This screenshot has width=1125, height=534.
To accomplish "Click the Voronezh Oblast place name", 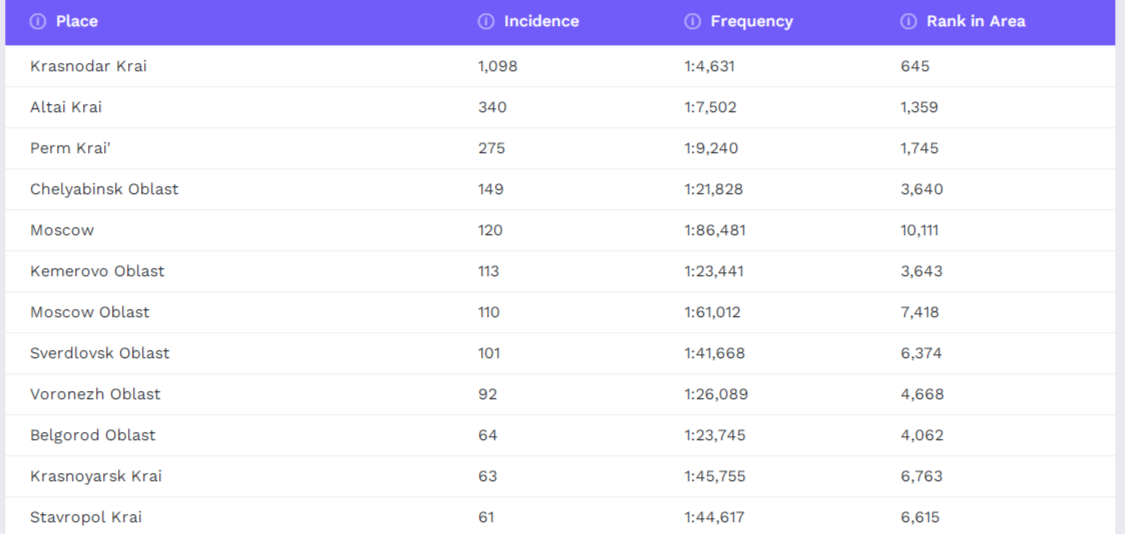I will [x=95, y=394].
